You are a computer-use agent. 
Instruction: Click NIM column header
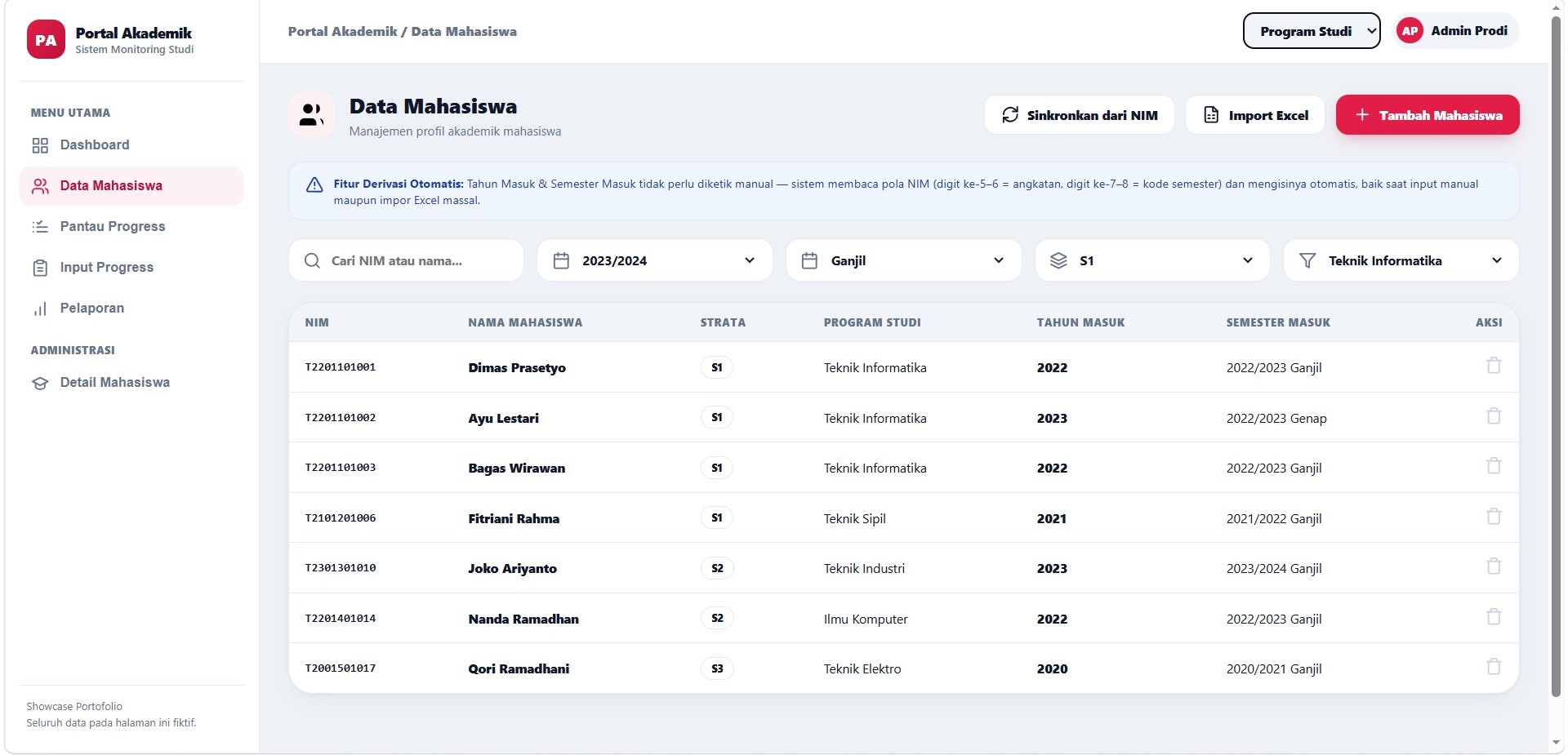317,323
